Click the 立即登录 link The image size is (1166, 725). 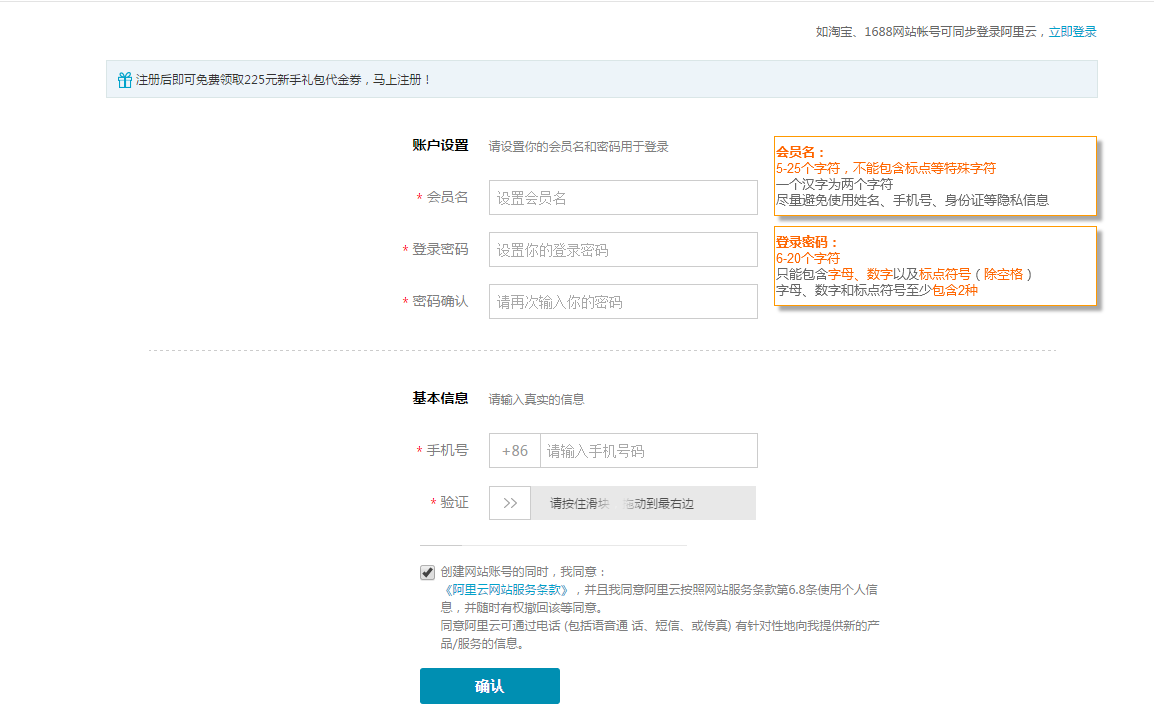tap(1072, 32)
